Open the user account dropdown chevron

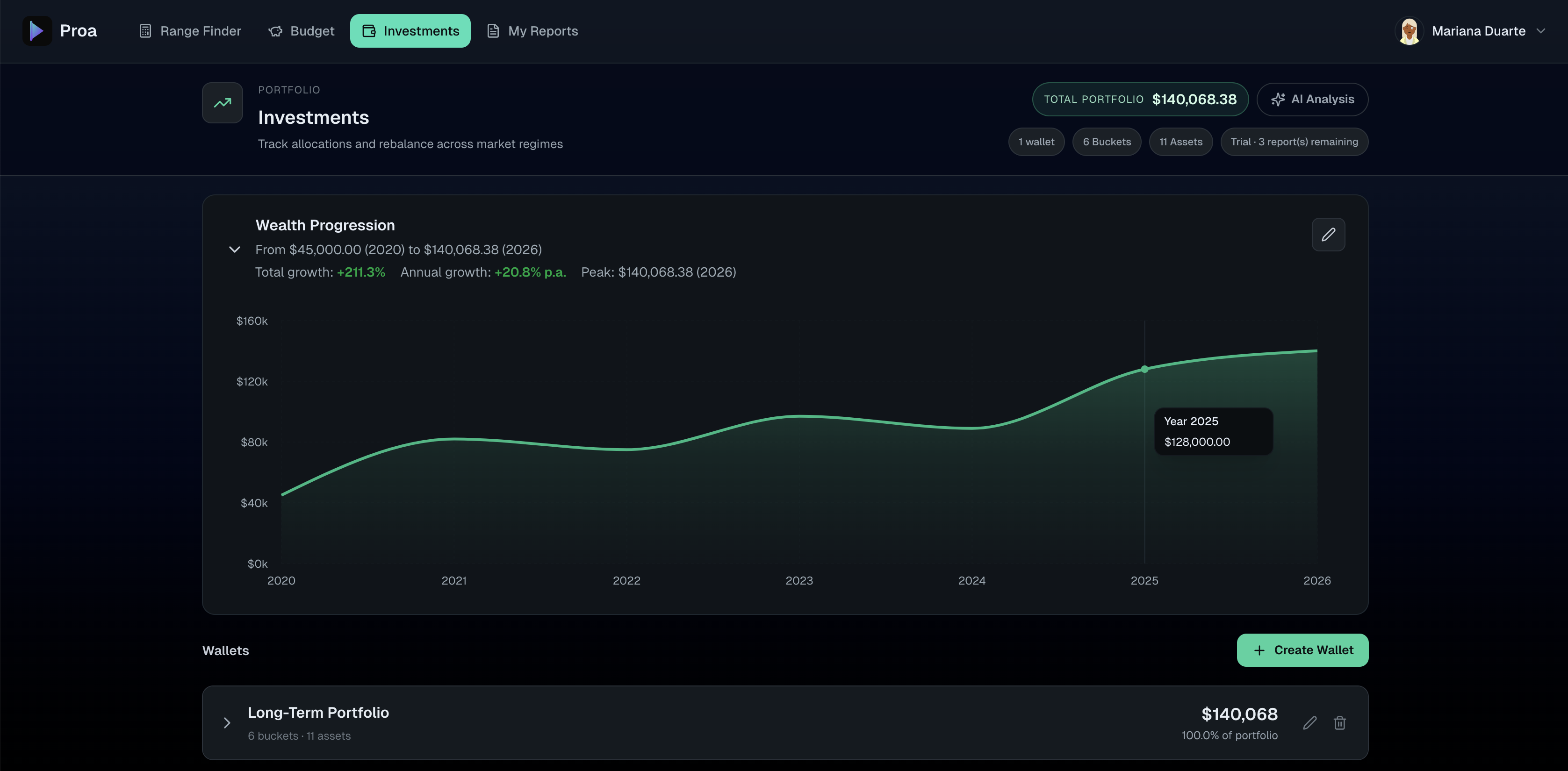coord(1540,31)
